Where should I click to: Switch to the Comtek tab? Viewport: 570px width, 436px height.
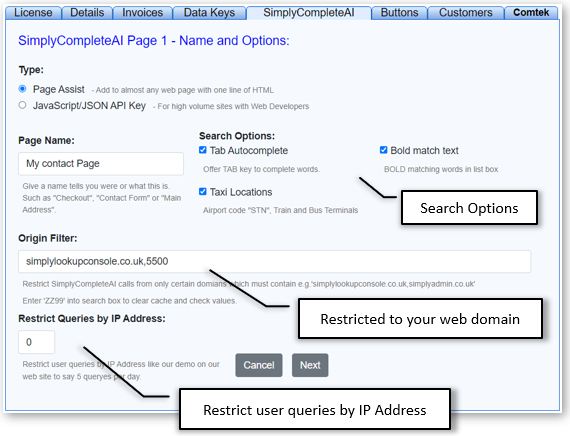click(x=531, y=13)
